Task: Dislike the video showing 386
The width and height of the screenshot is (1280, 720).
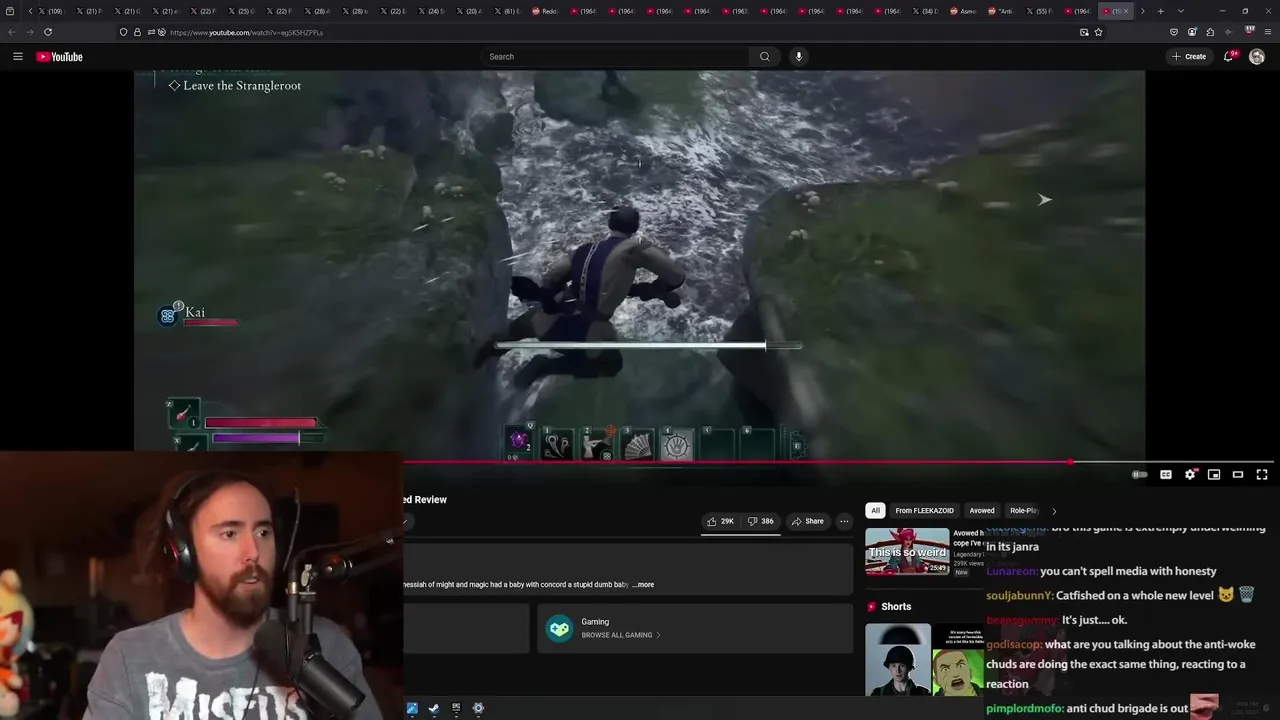Action: pos(761,521)
